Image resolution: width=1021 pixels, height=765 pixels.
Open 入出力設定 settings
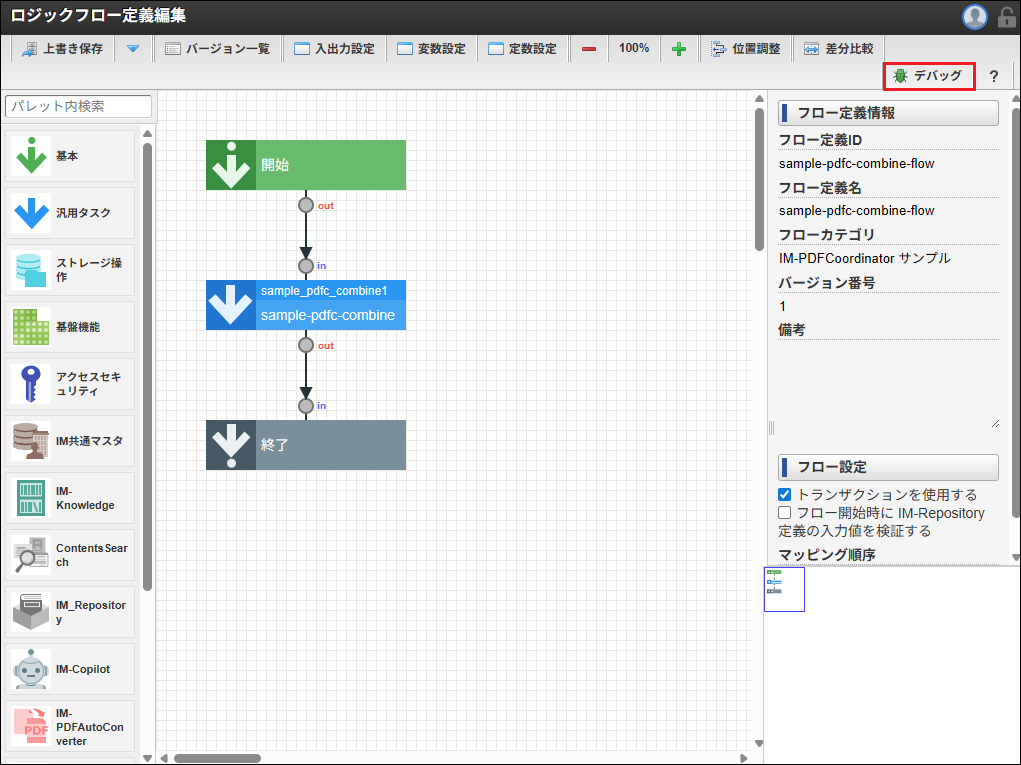coord(335,49)
